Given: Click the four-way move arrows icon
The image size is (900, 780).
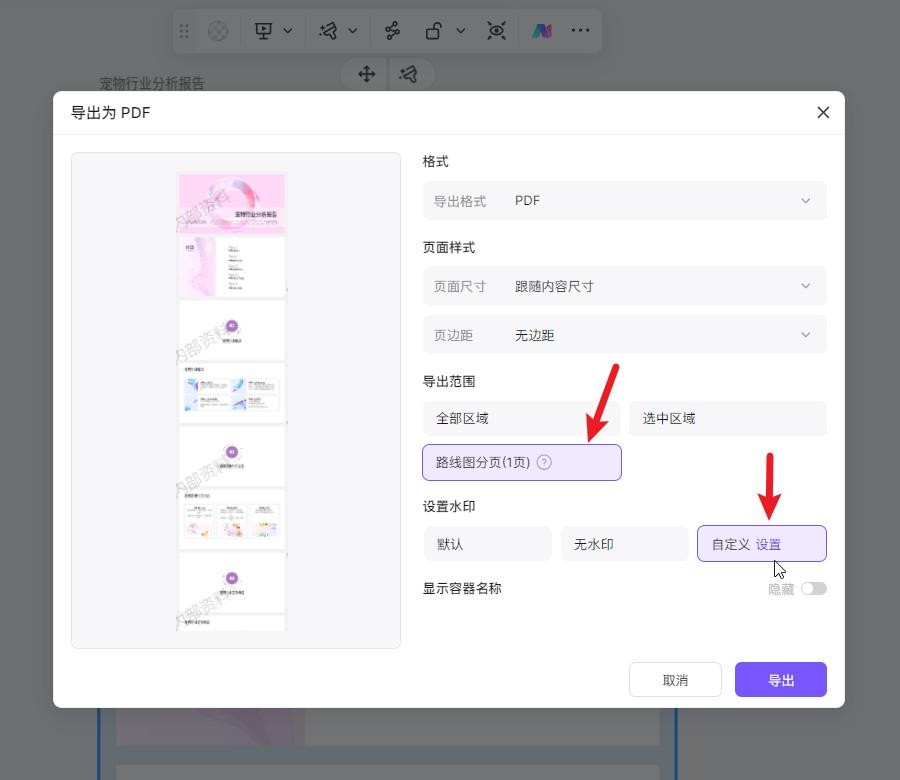Looking at the screenshot, I should [x=367, y=74].
